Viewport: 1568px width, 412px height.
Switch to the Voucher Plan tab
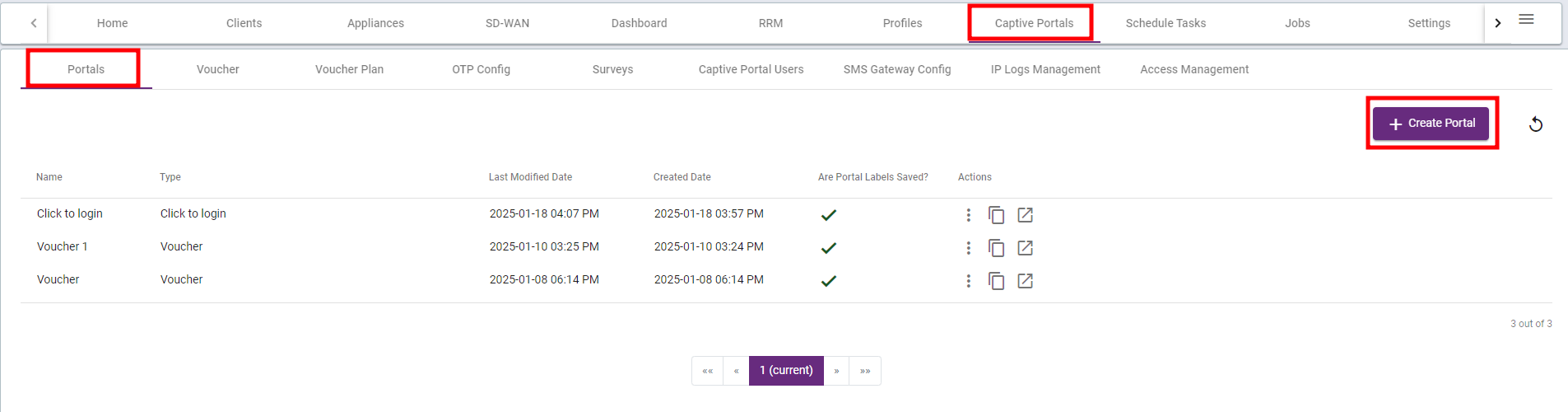click(349, 69)
